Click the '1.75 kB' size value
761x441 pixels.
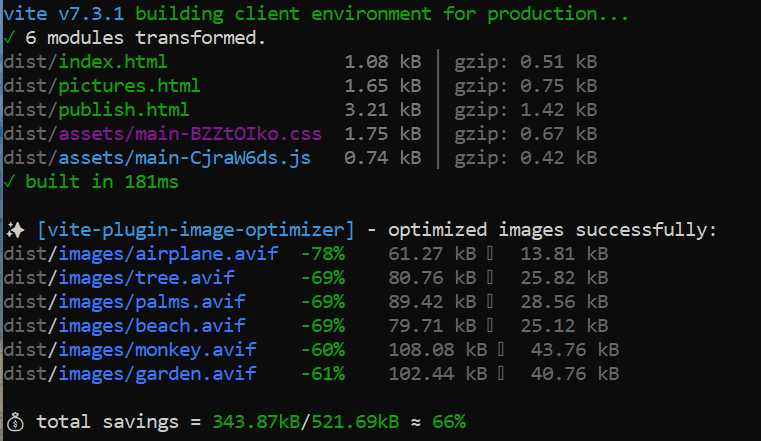point(382,134)
